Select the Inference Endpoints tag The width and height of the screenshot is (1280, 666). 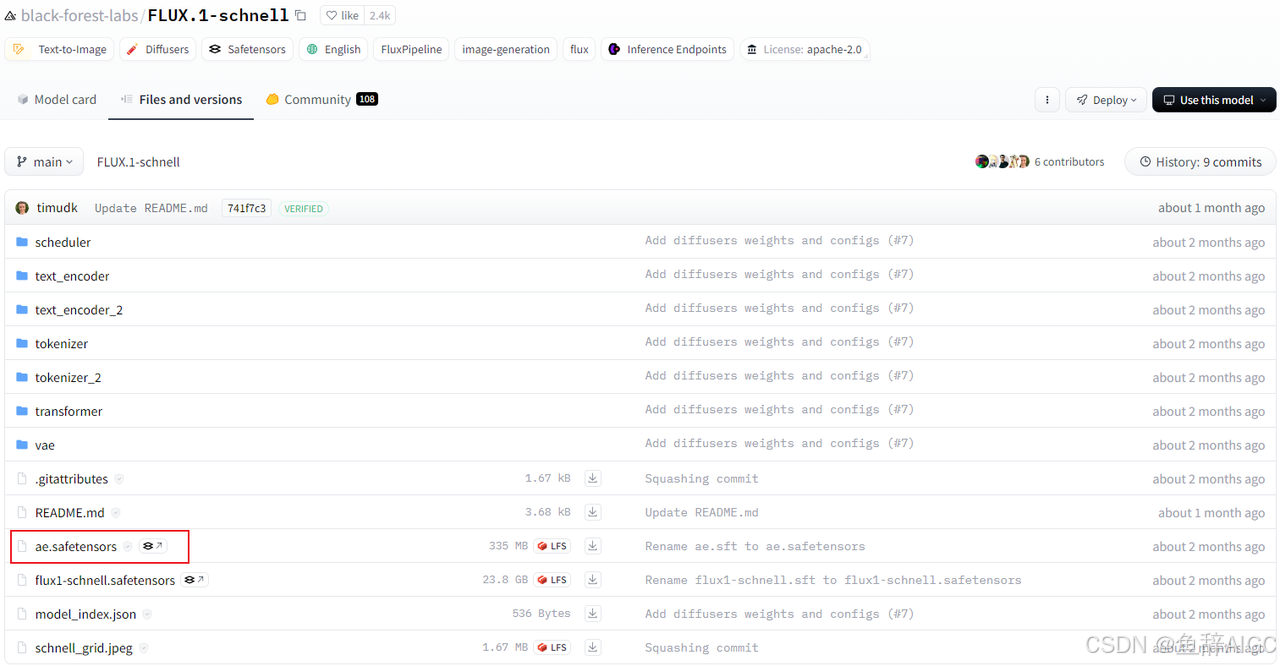coord(667,49)
